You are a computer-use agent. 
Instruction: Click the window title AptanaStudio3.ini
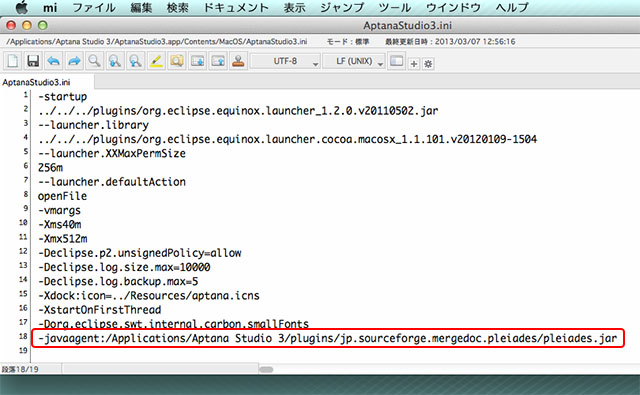point(407,26)
